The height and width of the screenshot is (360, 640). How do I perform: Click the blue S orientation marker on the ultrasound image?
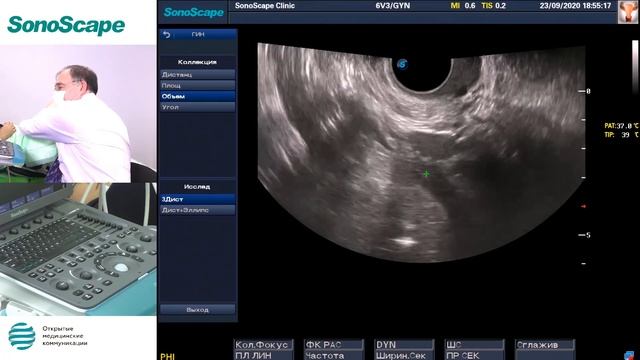[402, 64]
